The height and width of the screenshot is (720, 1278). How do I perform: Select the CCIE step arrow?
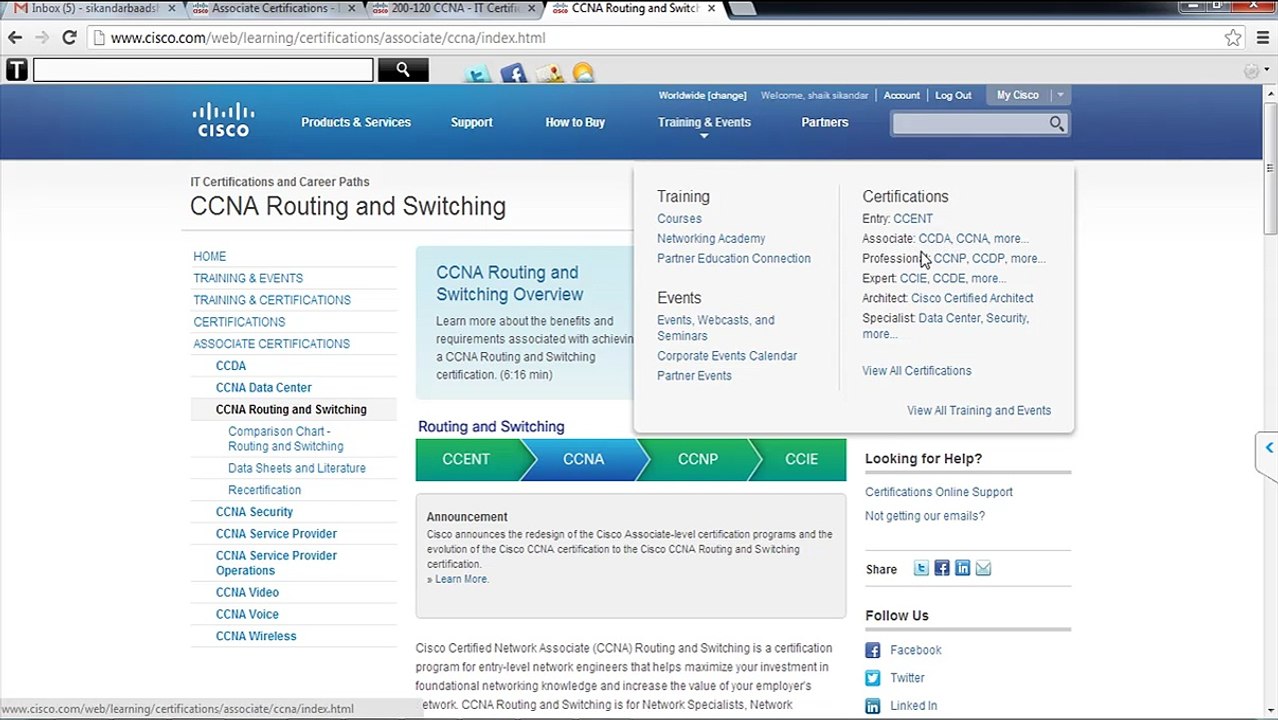click(x=802, y=460)
